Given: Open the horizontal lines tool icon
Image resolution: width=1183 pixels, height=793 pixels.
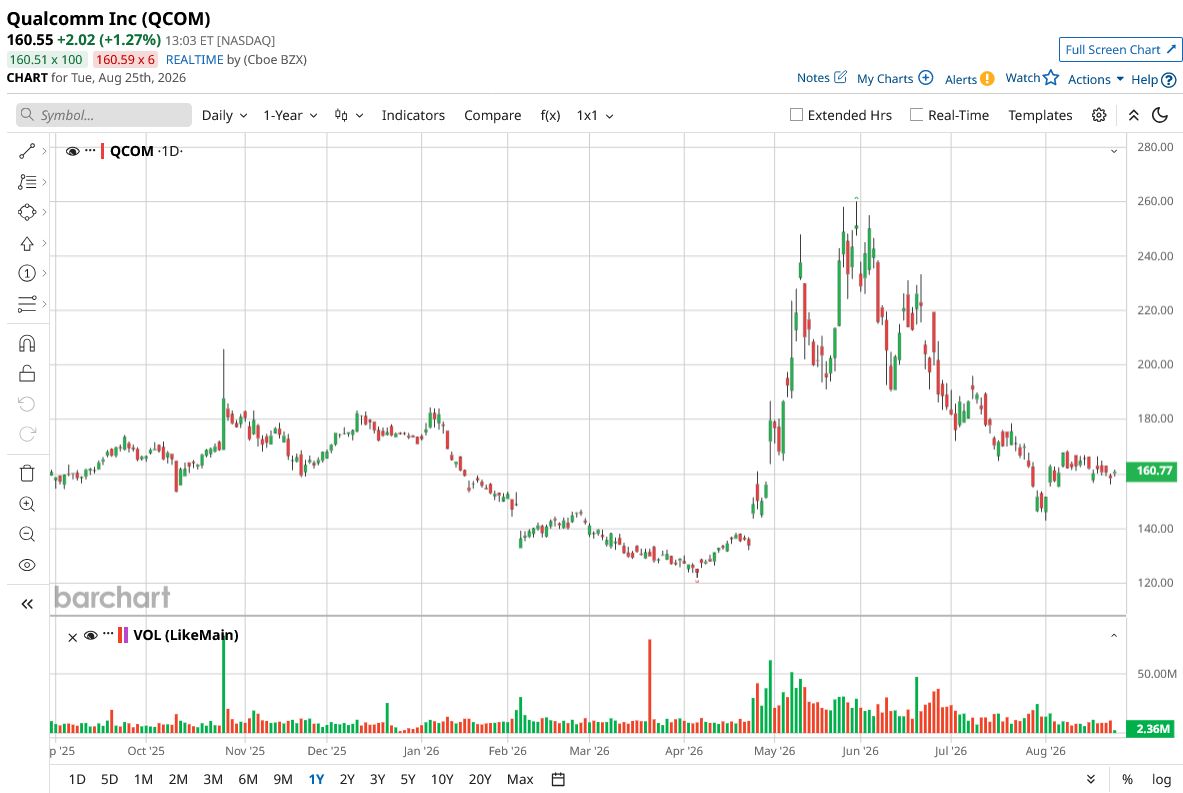Looking at the screenshot, I should point(26,304).
